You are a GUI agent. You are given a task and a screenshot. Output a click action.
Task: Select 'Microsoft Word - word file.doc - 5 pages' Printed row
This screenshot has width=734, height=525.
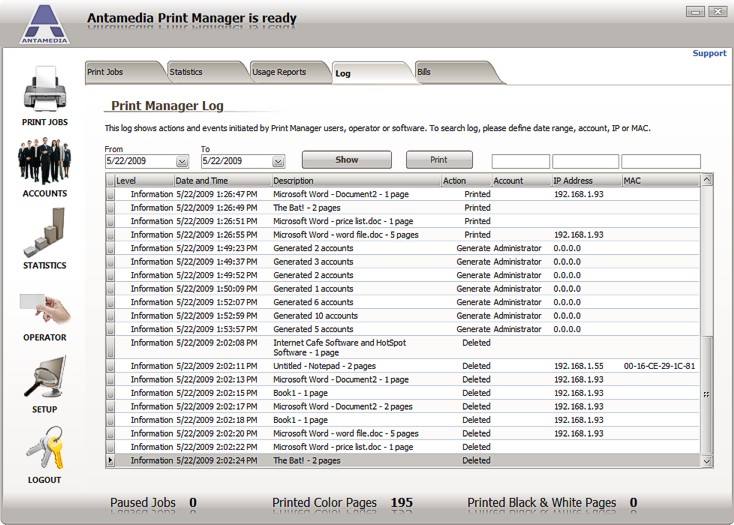click(403, 235)
